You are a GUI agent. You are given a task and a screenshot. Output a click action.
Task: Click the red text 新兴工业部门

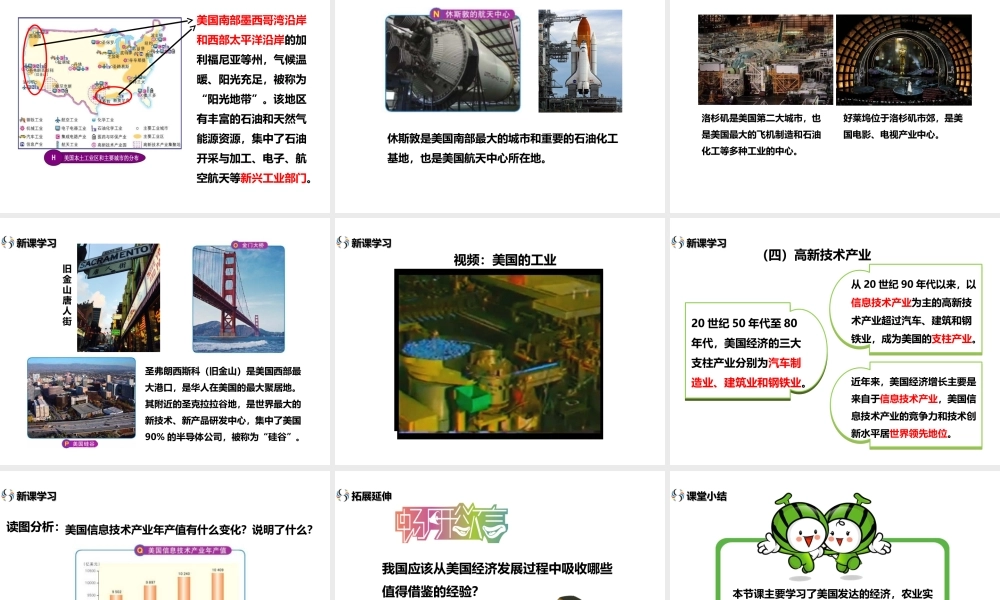click(x=273, y=178)
